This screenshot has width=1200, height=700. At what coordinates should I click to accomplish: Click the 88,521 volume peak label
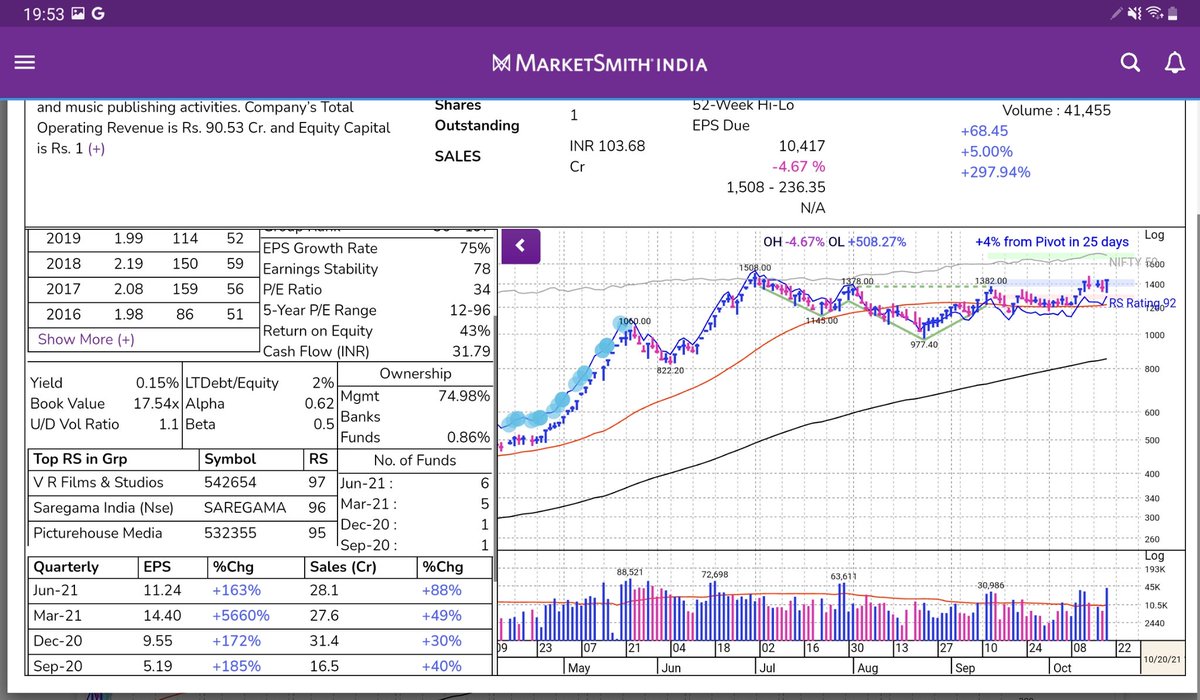click(629, 572)
